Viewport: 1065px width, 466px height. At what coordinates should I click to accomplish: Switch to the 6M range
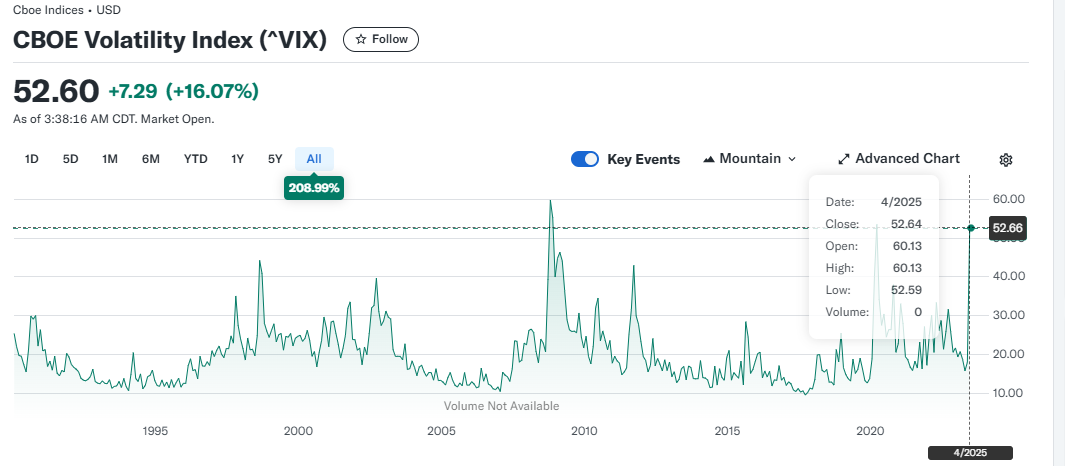point(151,159)
